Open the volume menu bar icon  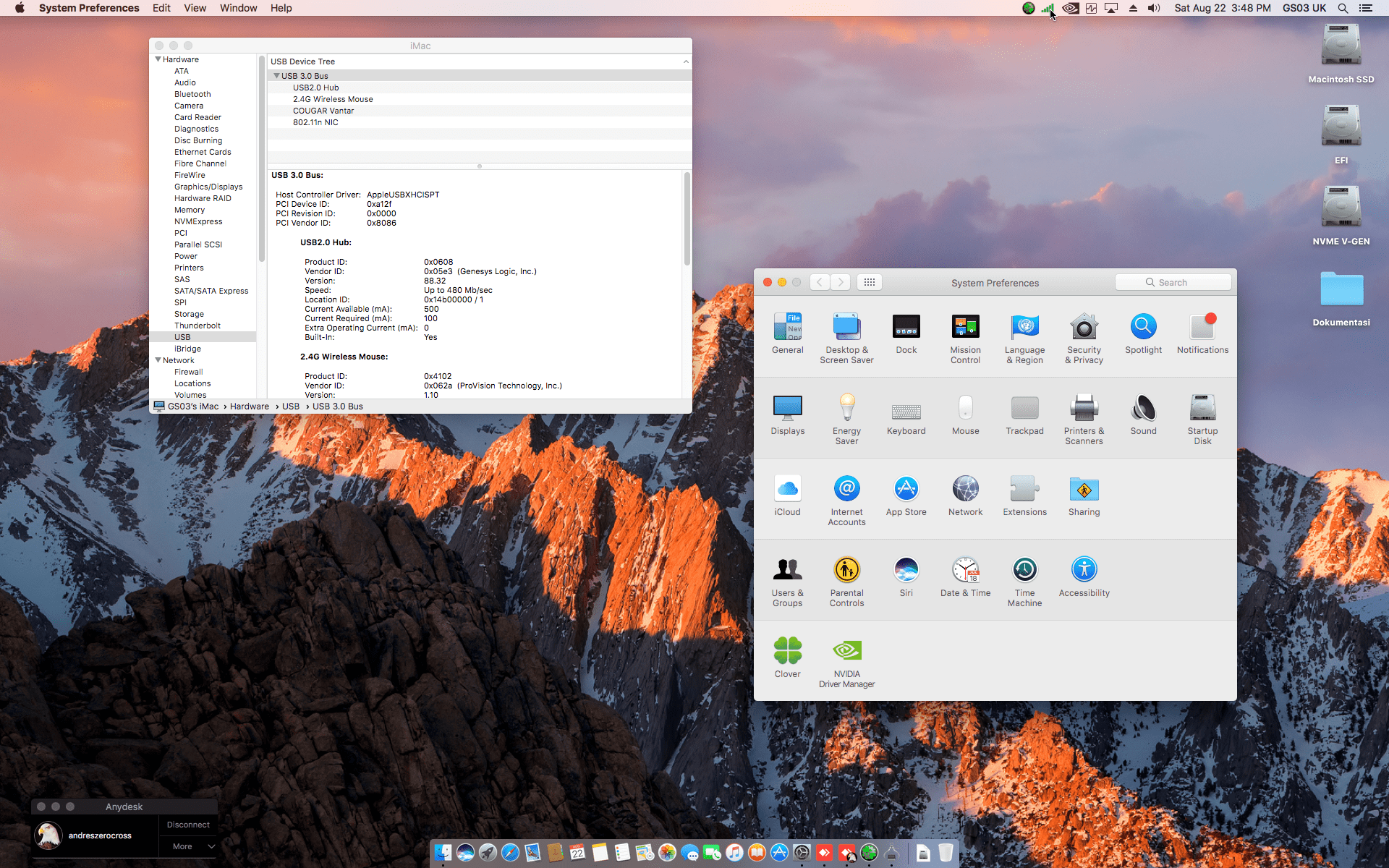[x=1154, y=8]
